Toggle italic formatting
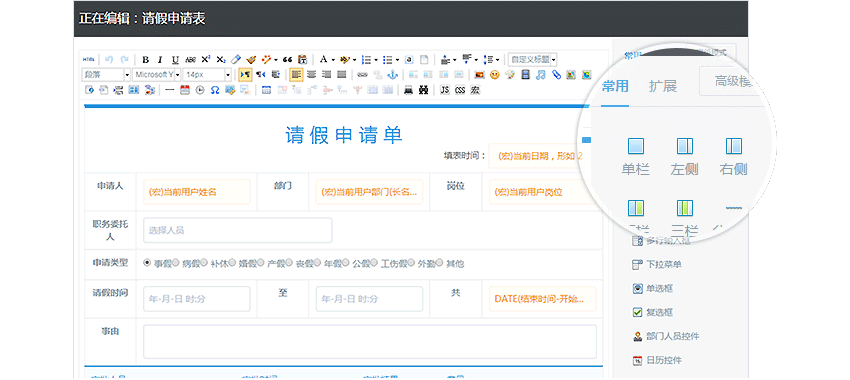Screen dimensions: 850x380 160,60
